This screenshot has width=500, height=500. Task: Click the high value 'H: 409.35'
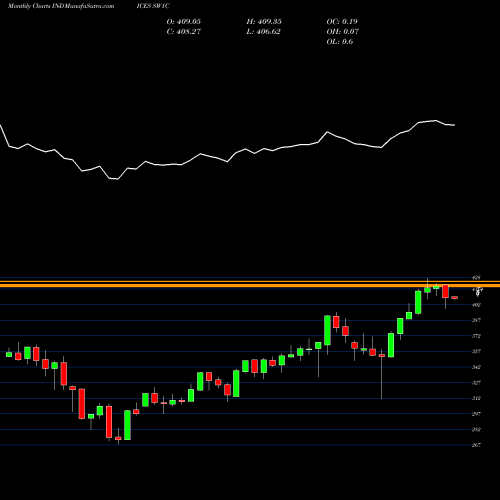(x=264, y=22)
